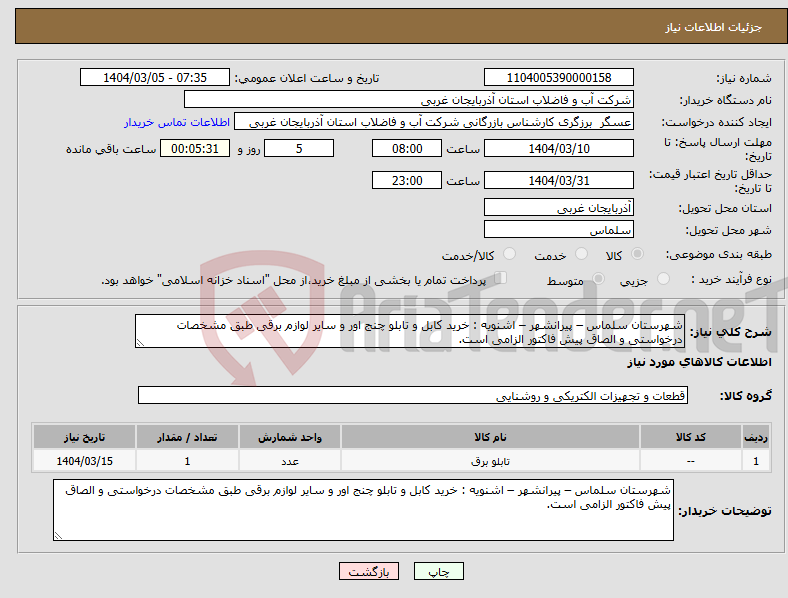Click the request creator field عسگر برزگری
The height and width of the screenshot is (598, 788).
pyautogui.click(x=434, y=122)
